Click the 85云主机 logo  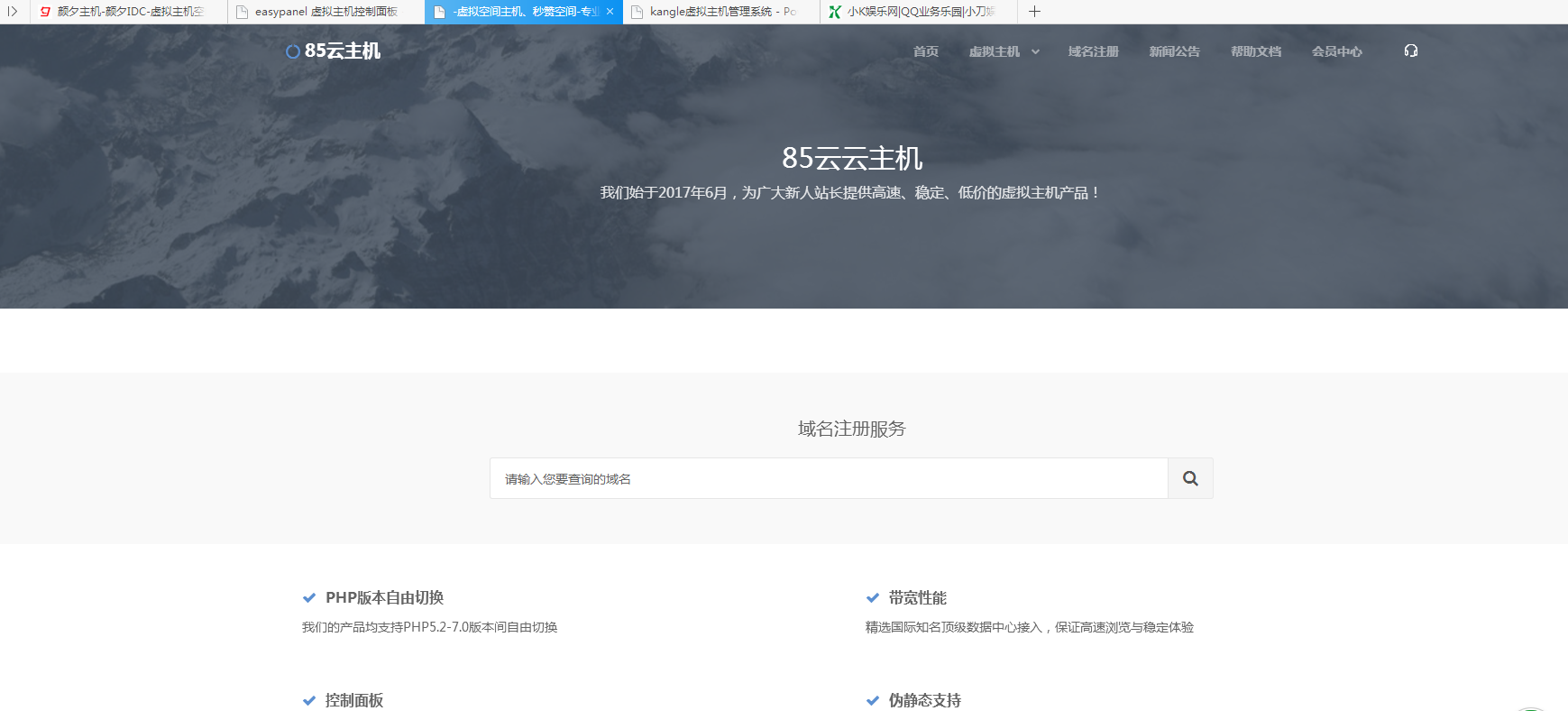click(x=333, y=51)
